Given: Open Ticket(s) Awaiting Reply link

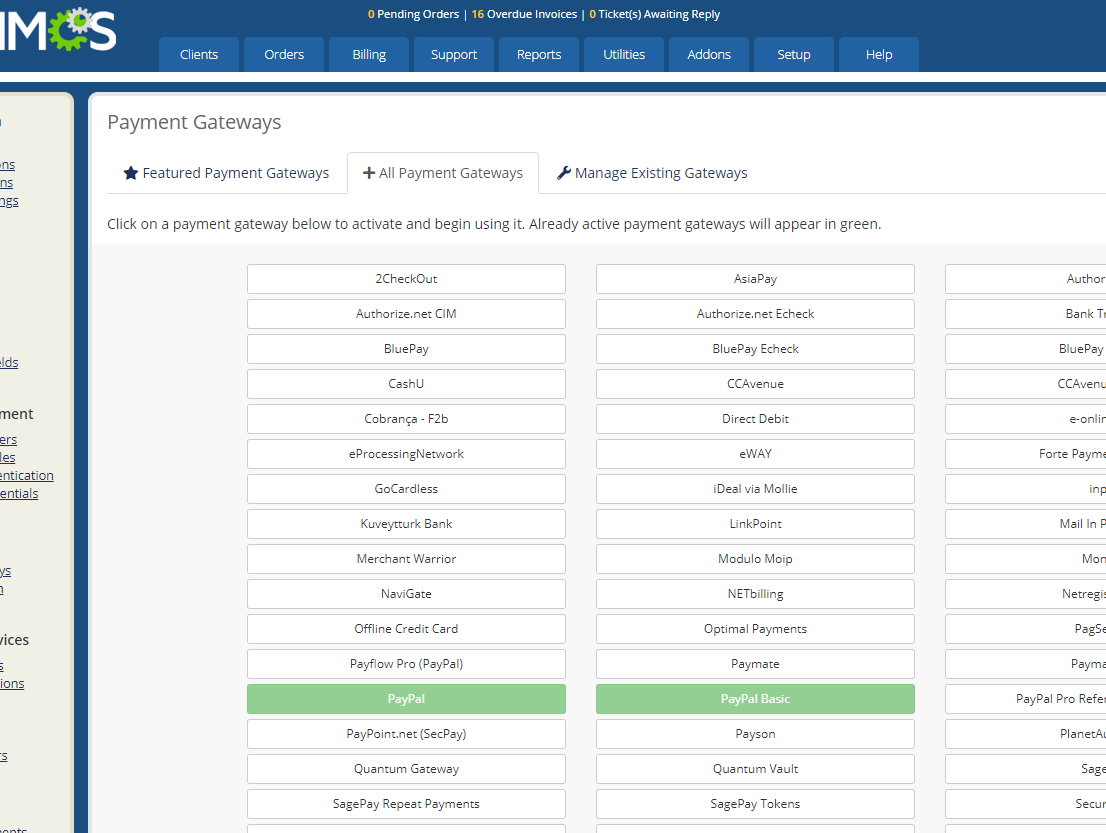Looking at the screenshot, I should click(655, 14).
